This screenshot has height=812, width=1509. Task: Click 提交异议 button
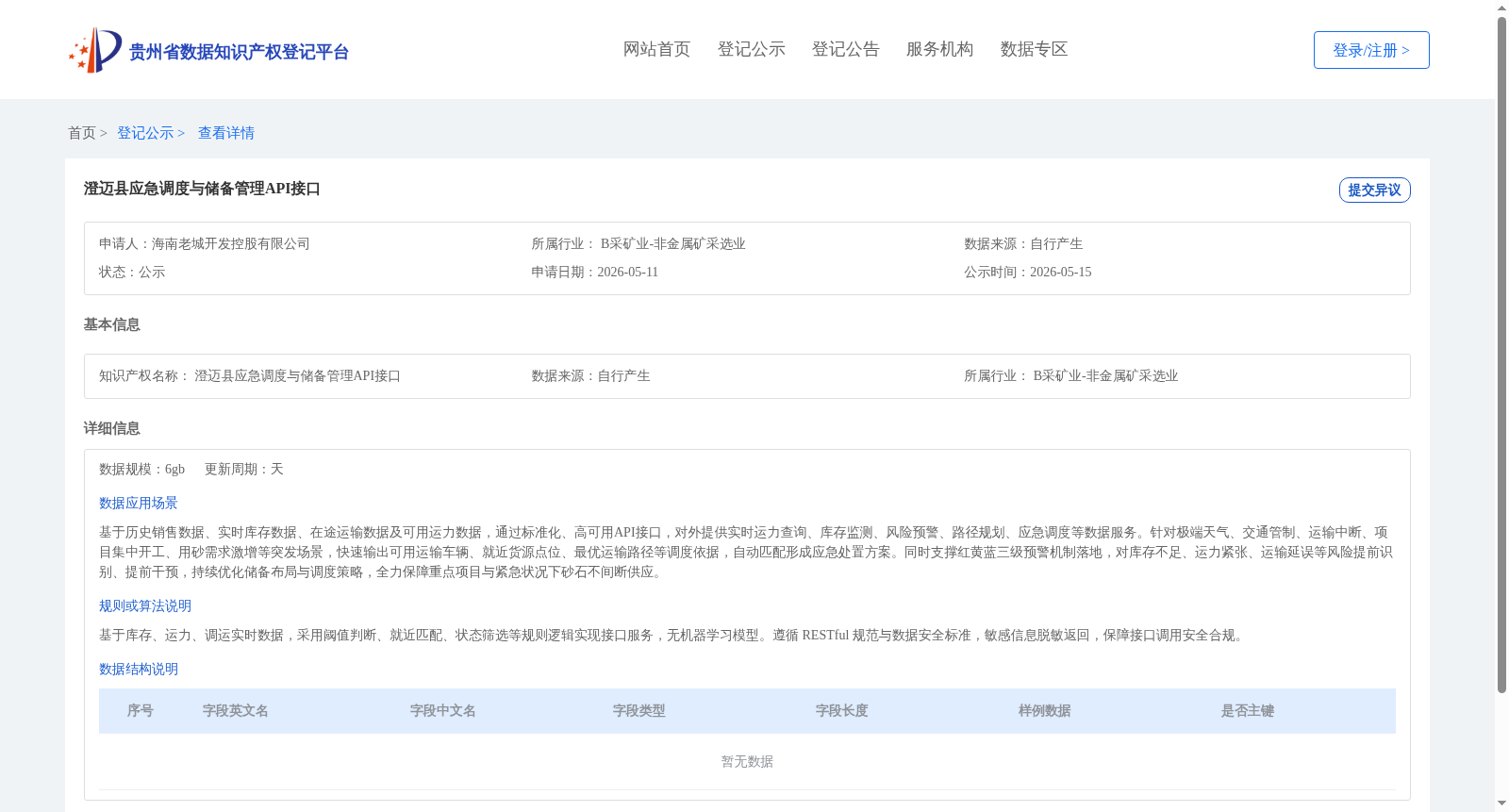(1374, 190)
